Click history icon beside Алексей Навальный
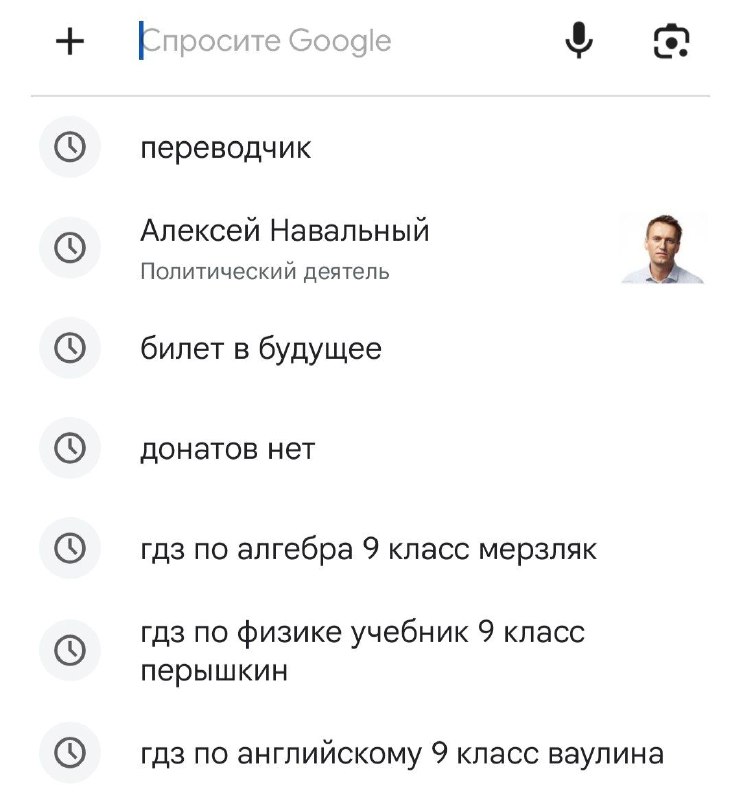741x800 pixels. tap(70, 247)
